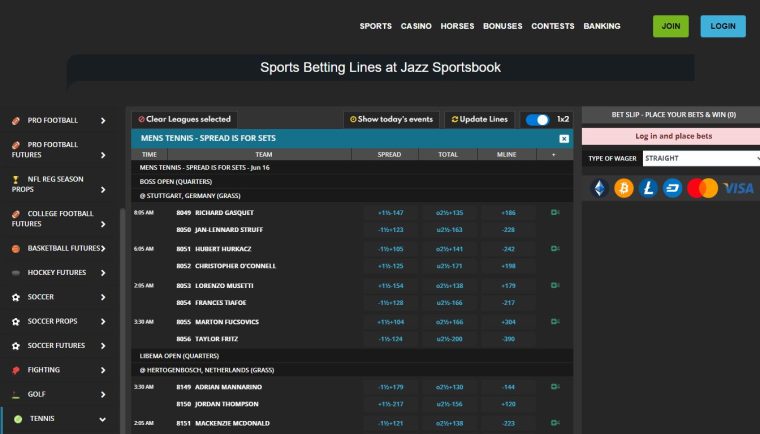
Task: Click the Dash payment icon
Action: tap(672, 188)
